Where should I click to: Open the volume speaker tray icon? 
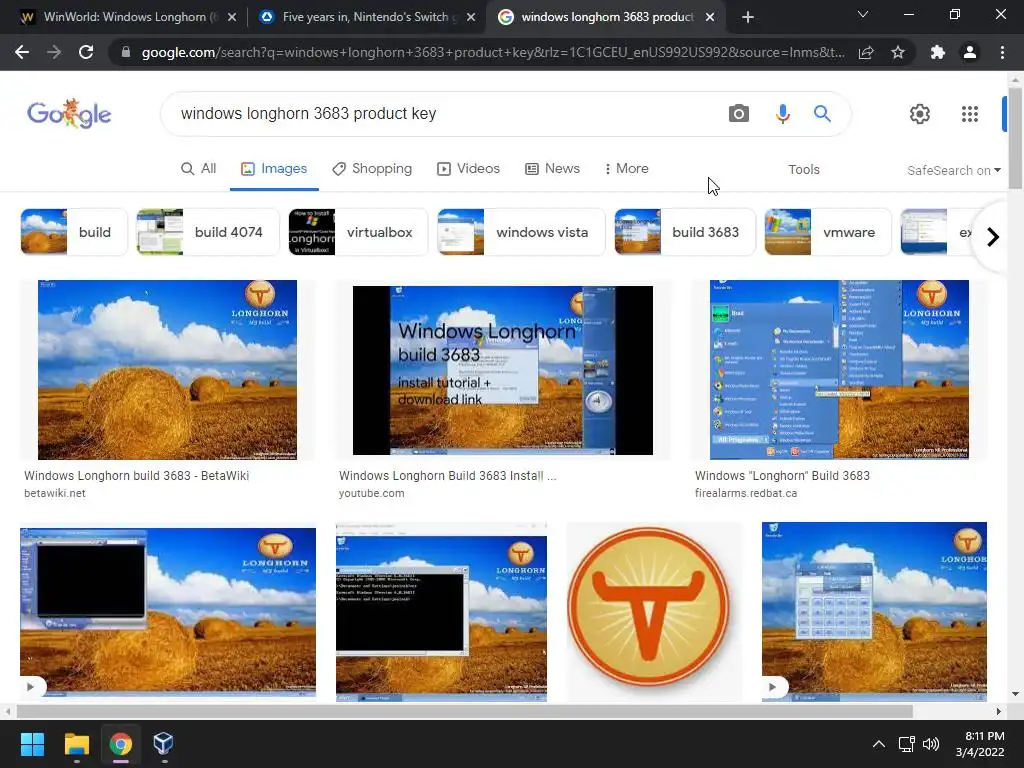(931, 744)
